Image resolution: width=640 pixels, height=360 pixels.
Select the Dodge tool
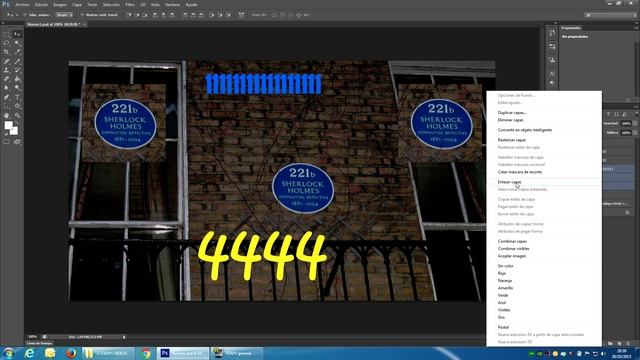pos(17,88)
